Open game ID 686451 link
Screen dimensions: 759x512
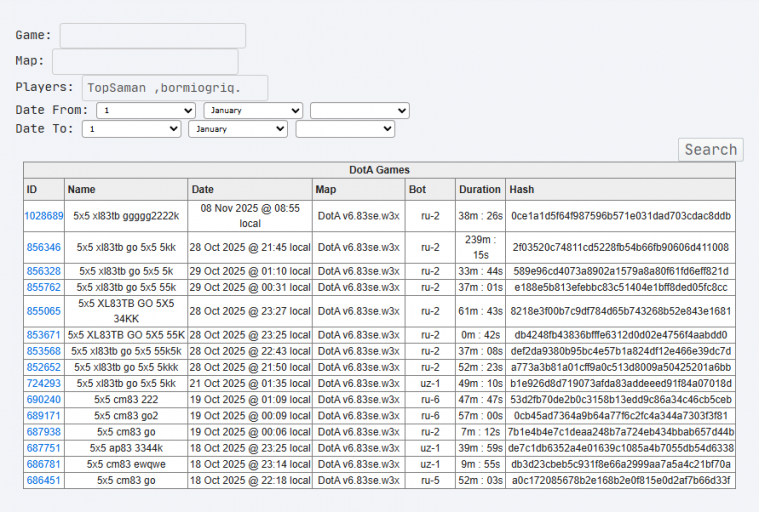[x=44, y=481]
